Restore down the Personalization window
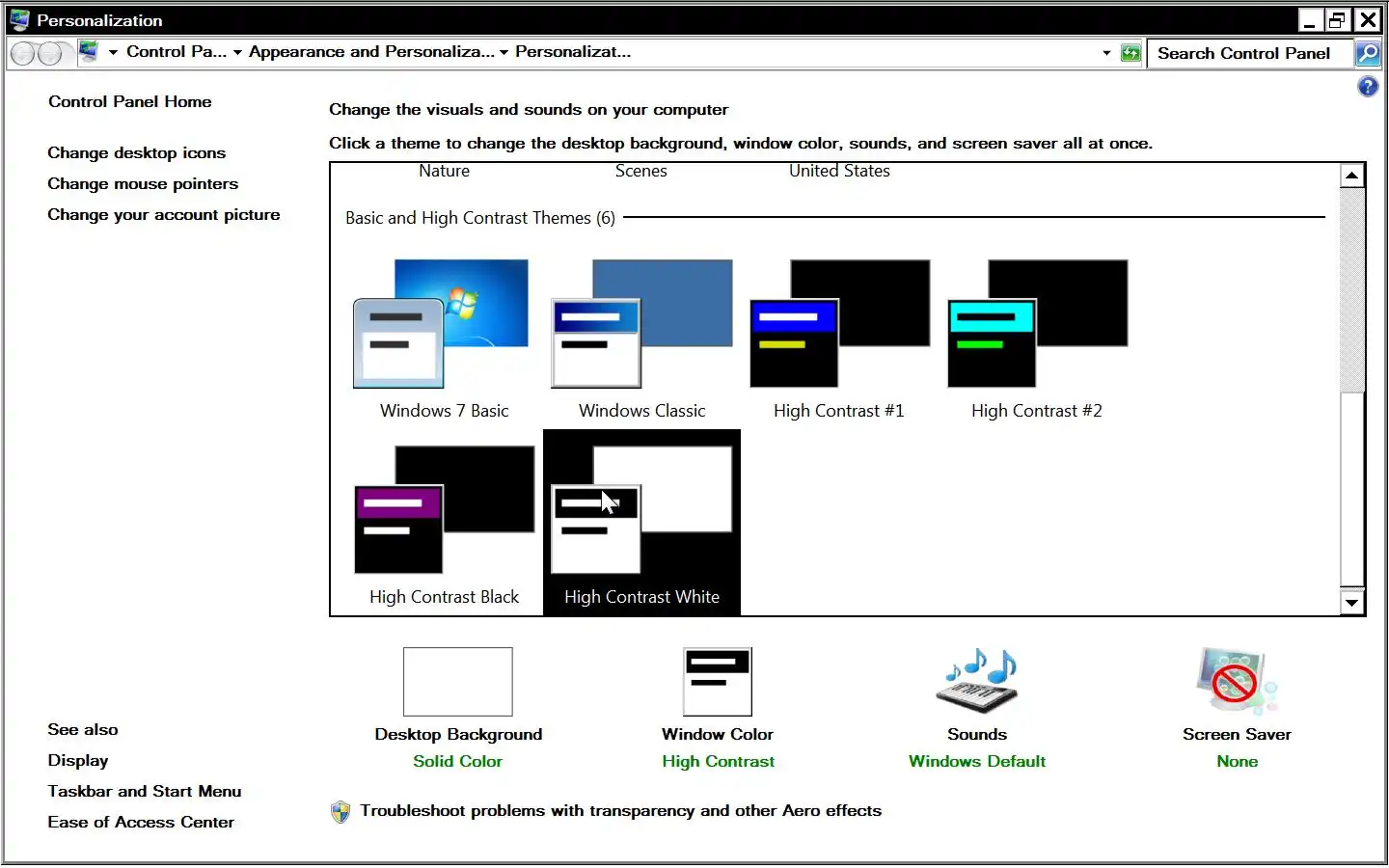The width and height of the screenshot is (1389, 868). [x=1338, y=20]
